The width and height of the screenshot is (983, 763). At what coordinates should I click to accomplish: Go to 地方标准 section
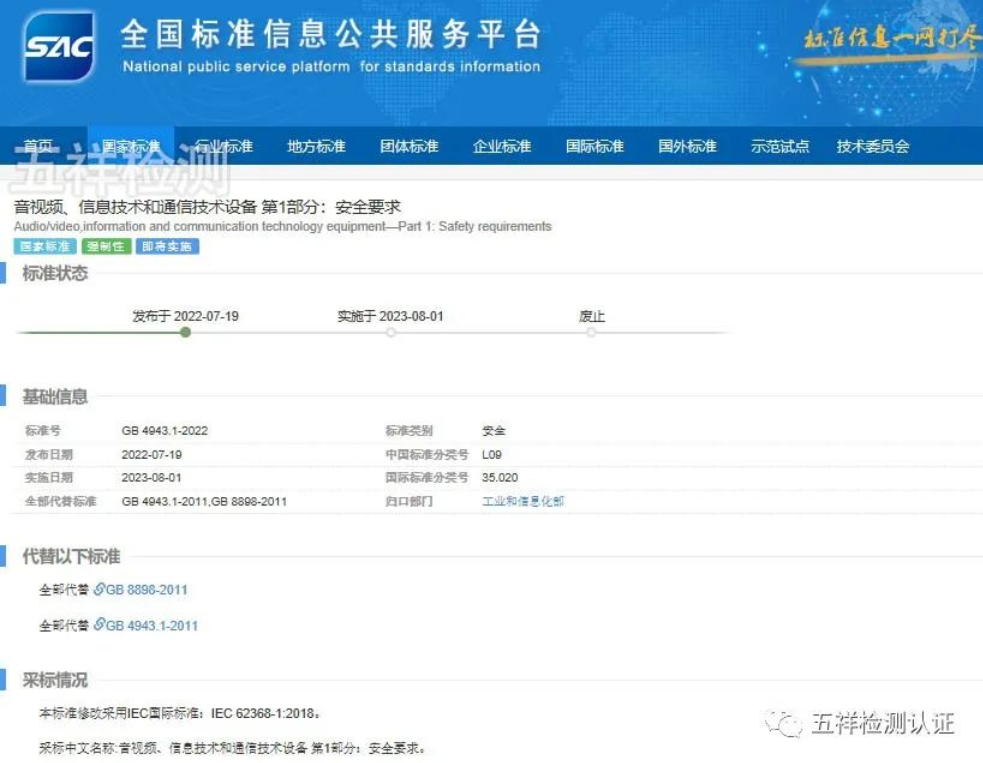point(316,146)
